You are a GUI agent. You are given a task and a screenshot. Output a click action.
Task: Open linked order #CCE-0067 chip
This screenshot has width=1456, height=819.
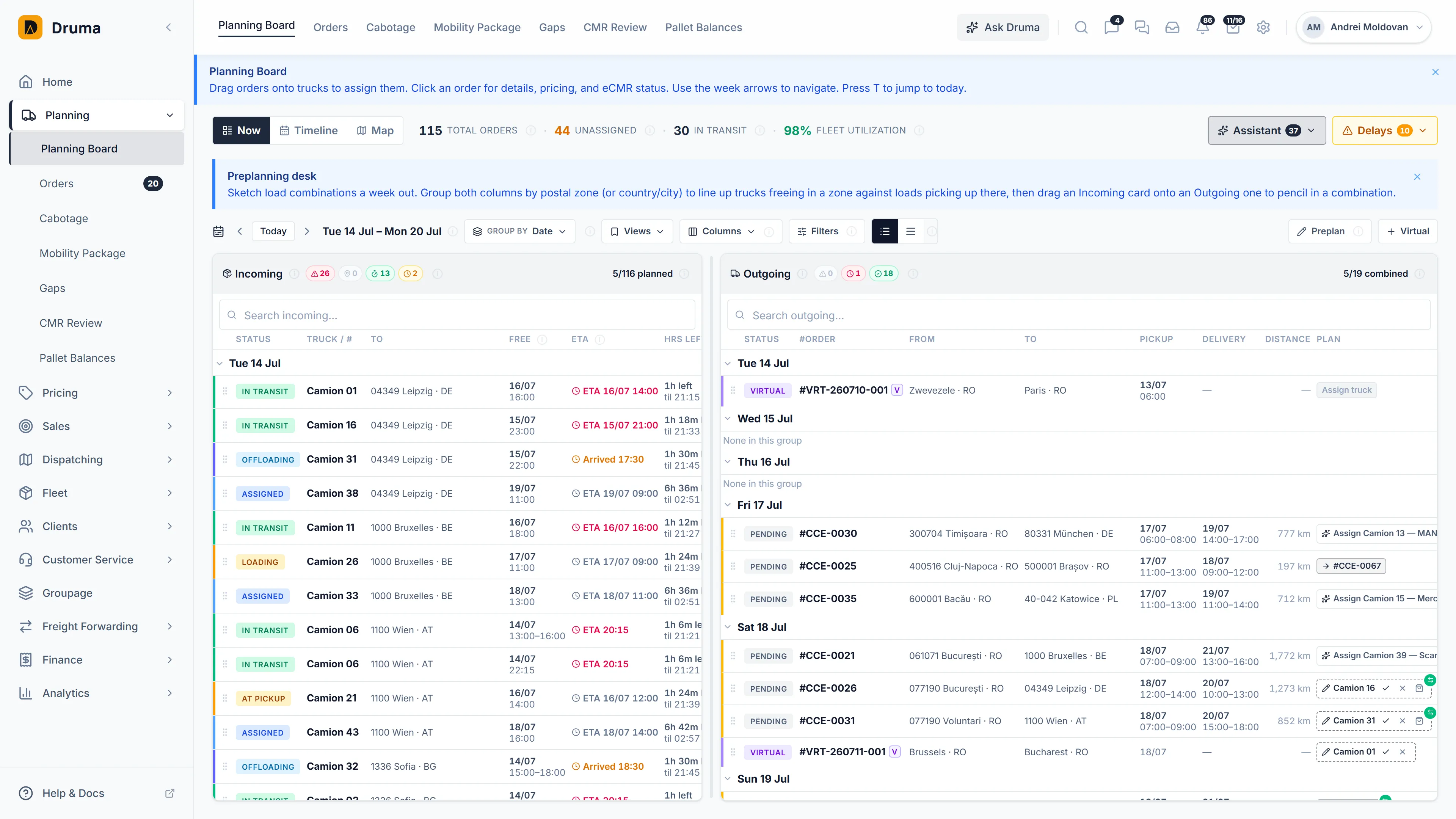[1351, 566]
